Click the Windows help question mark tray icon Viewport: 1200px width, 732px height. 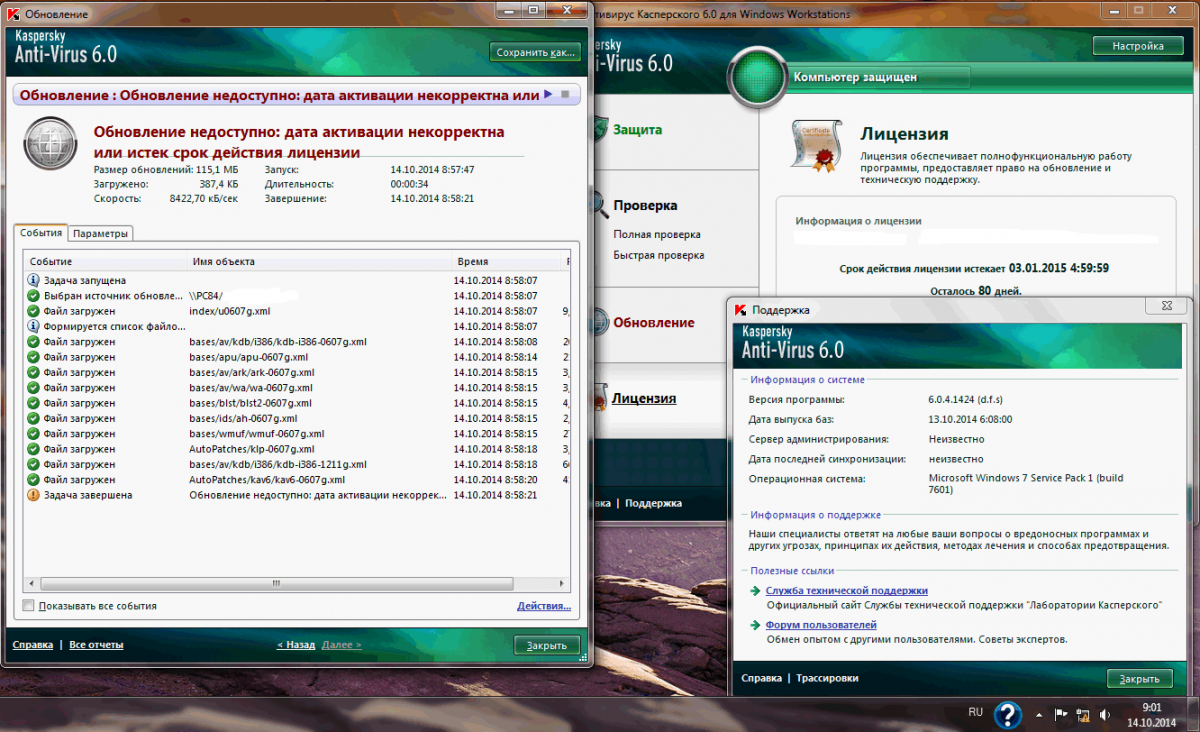[1007, 714]
